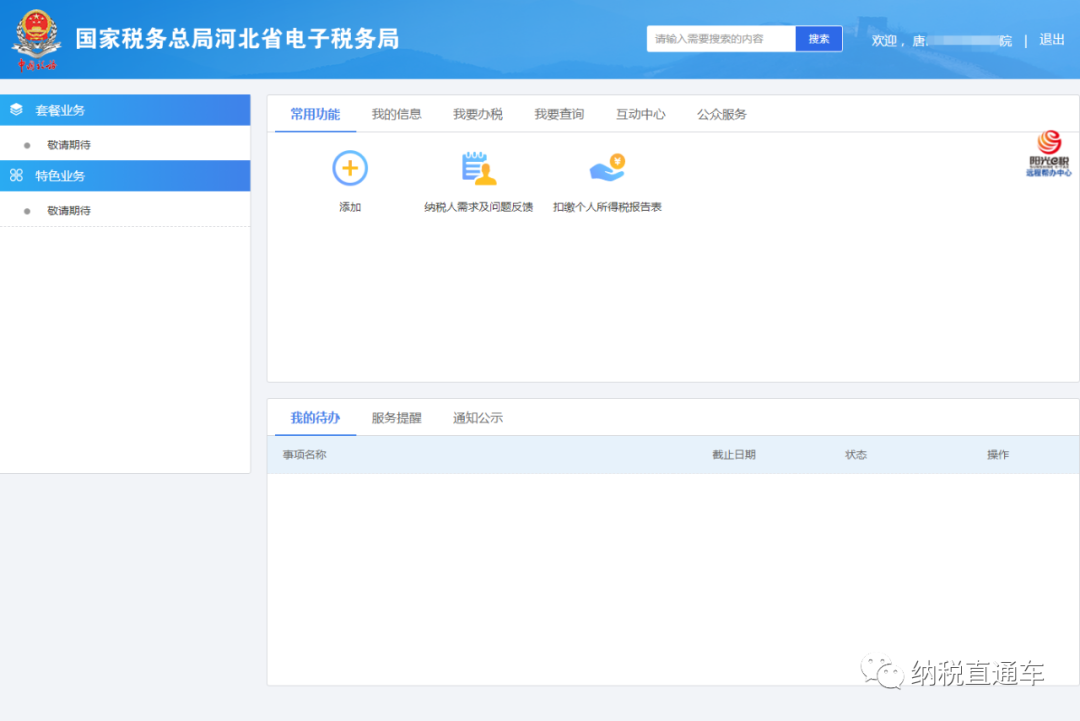Click the 事项名称 column header

pyautogui.click(x=304, y=454)
